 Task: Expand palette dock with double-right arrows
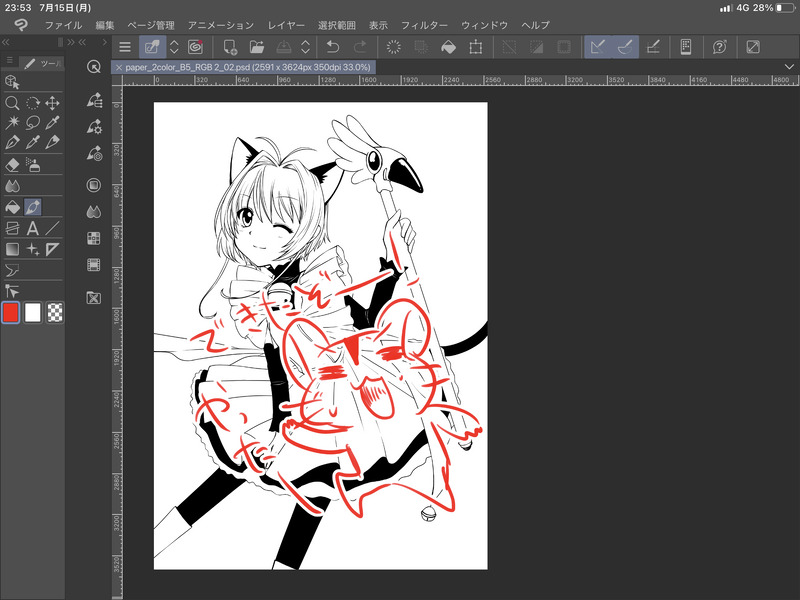[x=70, y=42]
